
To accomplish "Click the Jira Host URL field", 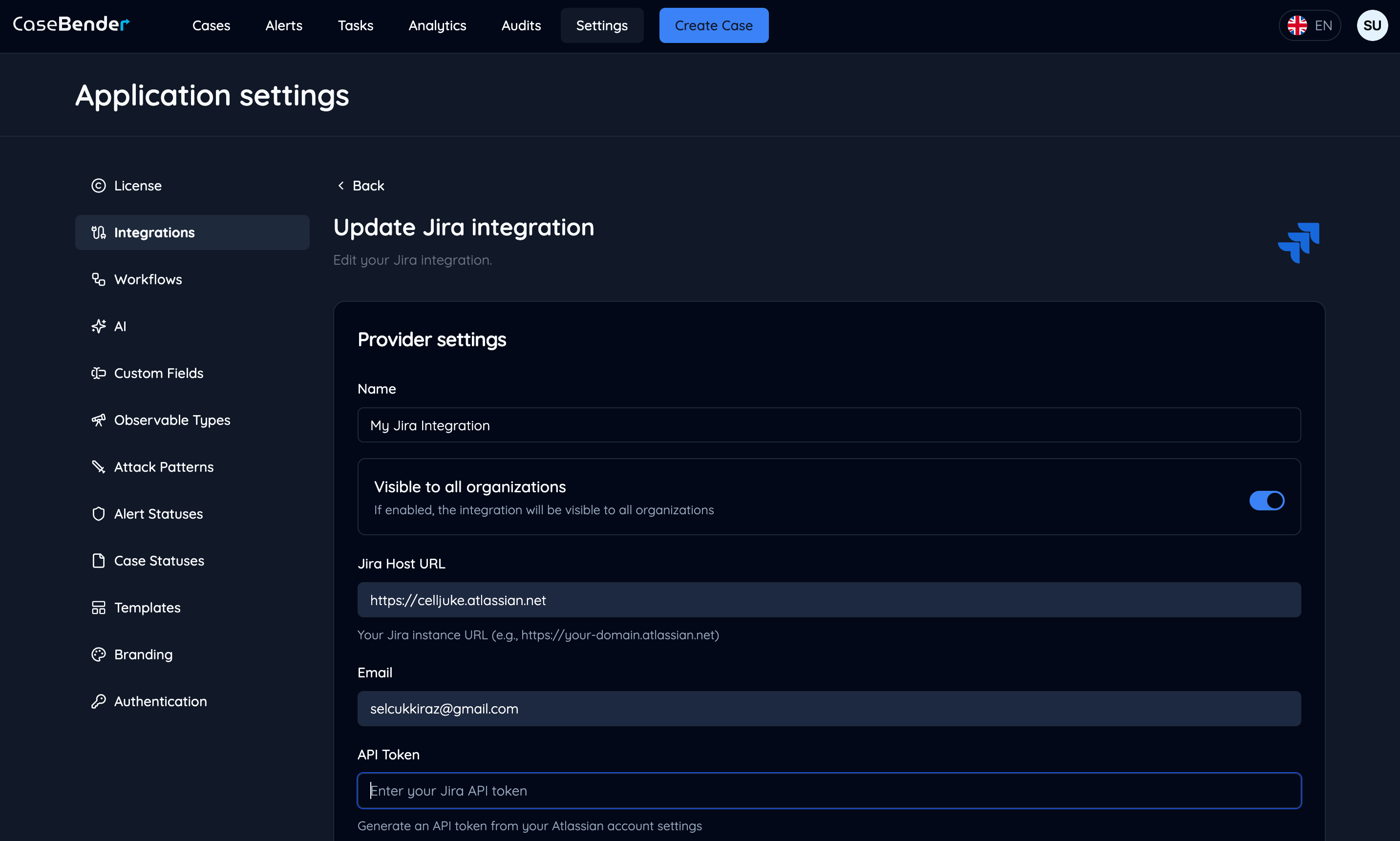I will point(828,600).
